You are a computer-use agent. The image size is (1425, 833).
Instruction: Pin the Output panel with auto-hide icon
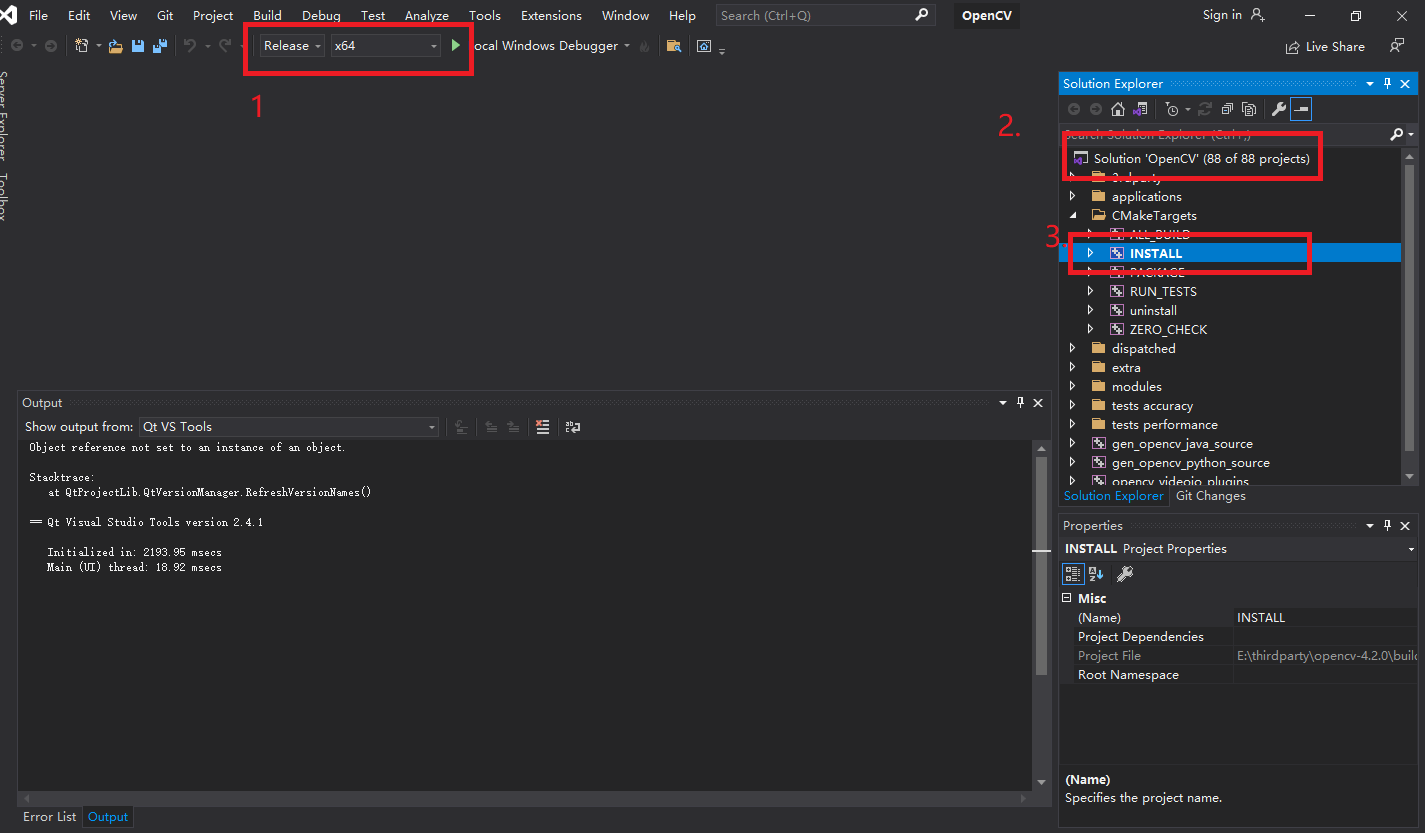(x=1021, y=403)
